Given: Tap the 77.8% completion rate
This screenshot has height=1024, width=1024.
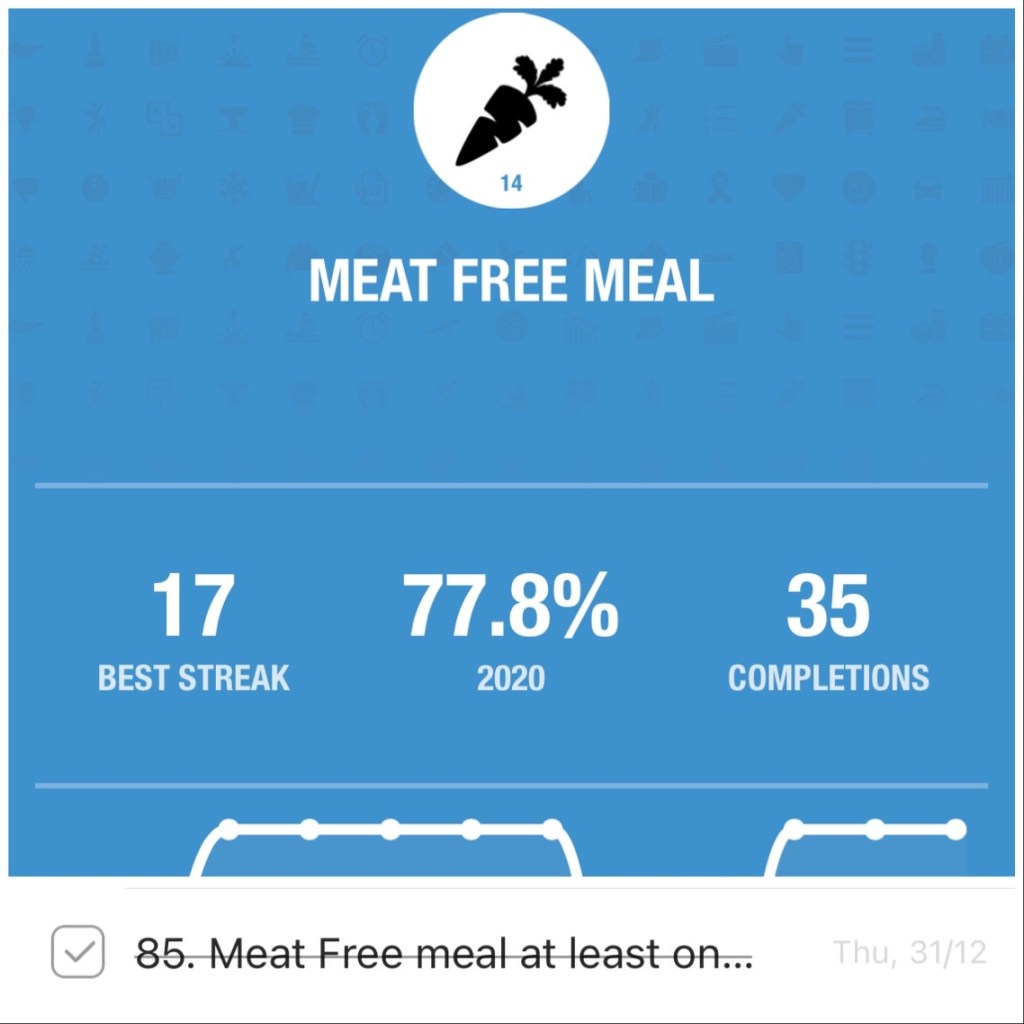Looking at the screenshot, I should click(x=511, y=607).
